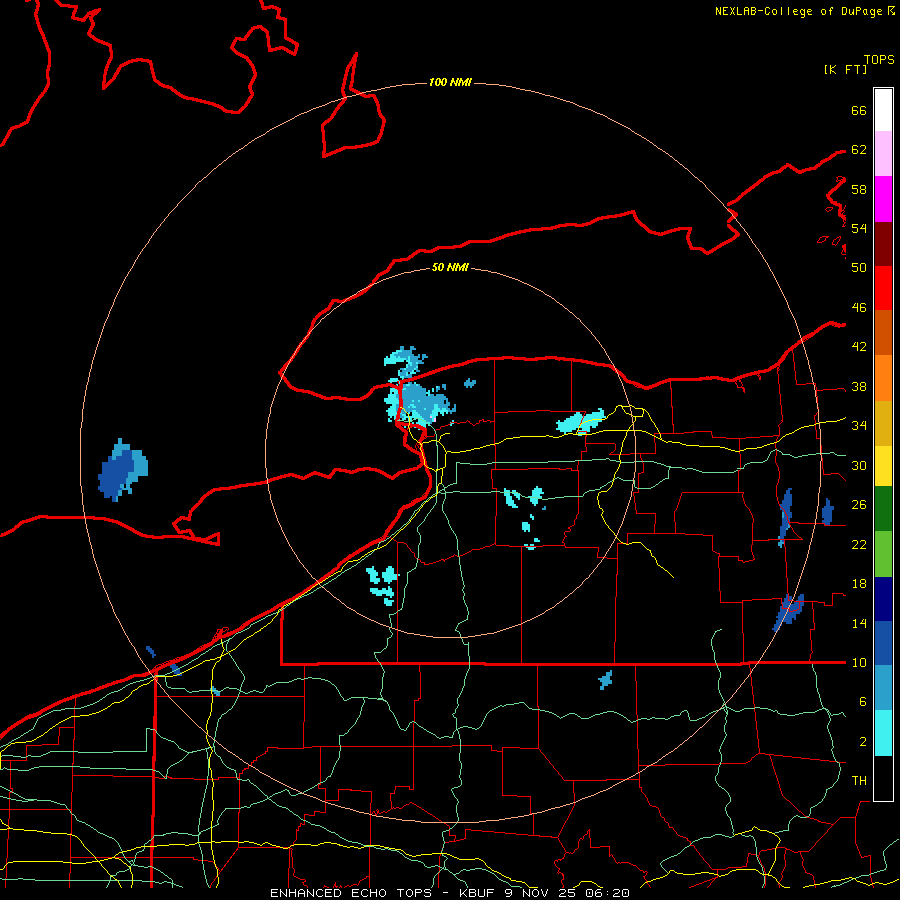Click the legend value '62'
This screenshot has width=900, height=900.
click(859, 150)
